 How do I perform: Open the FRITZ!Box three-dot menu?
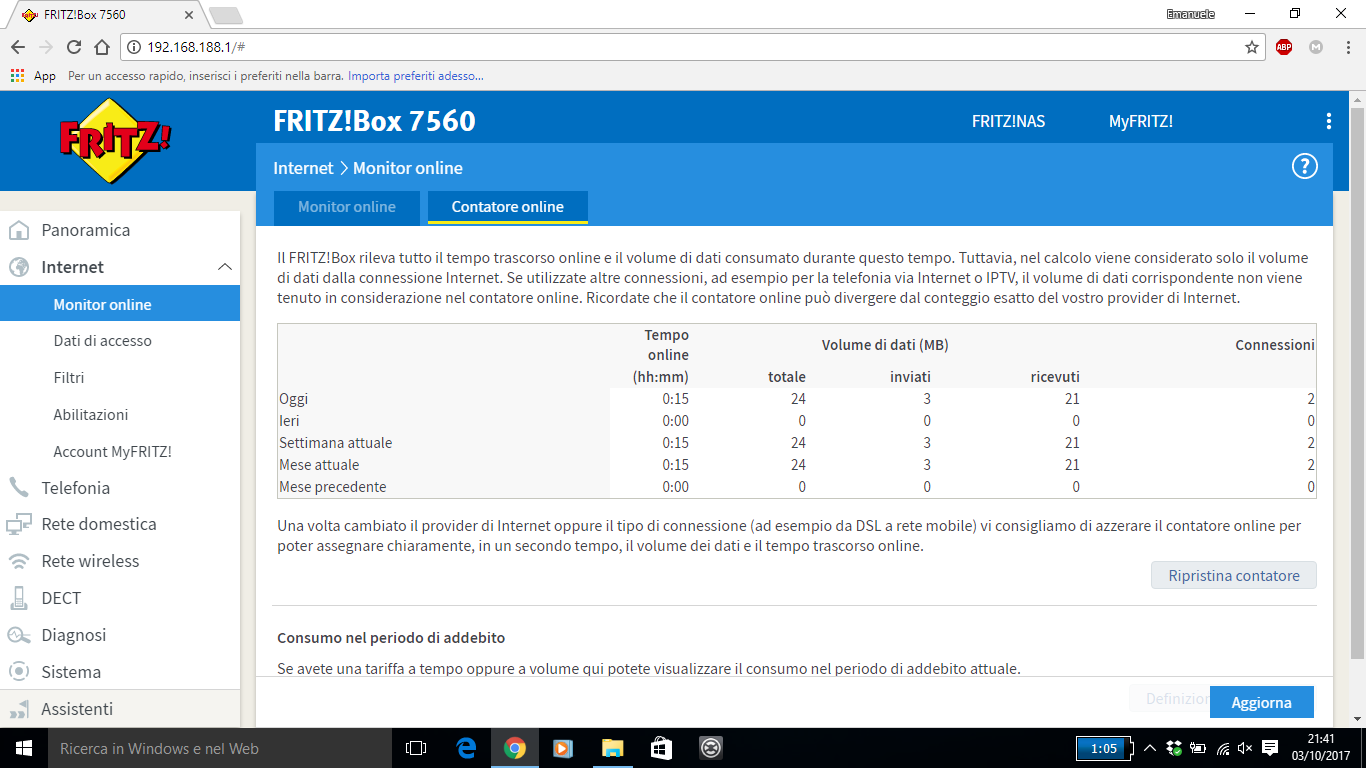pos(1329,121)
